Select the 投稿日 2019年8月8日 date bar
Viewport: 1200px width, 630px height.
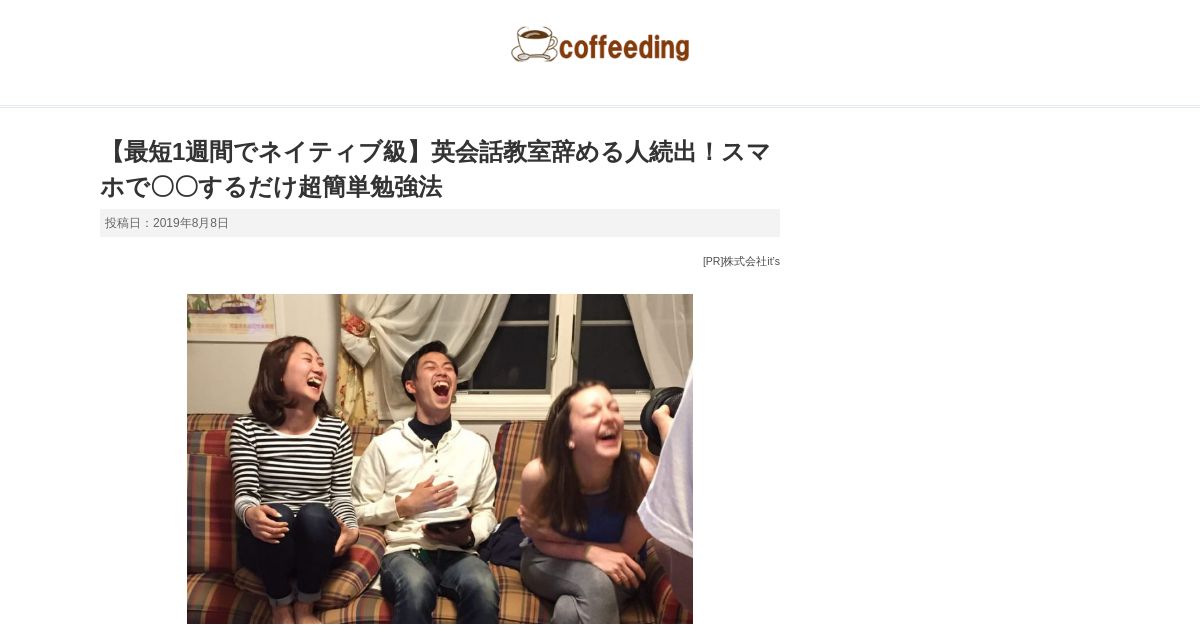coord(440,223)
